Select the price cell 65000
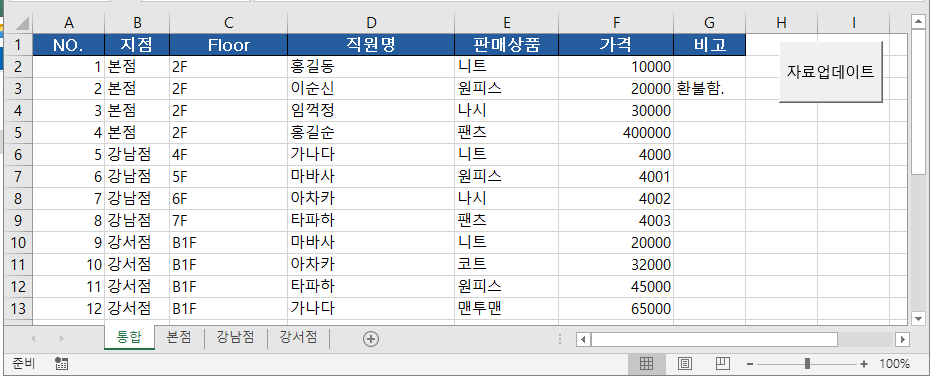Viewport: 930px width, 376px height. 616,308
